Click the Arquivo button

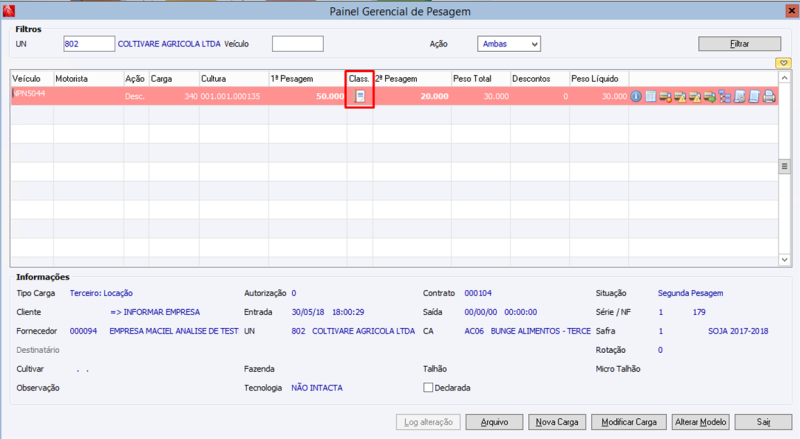pyautogui.click(x=494, y=422)
